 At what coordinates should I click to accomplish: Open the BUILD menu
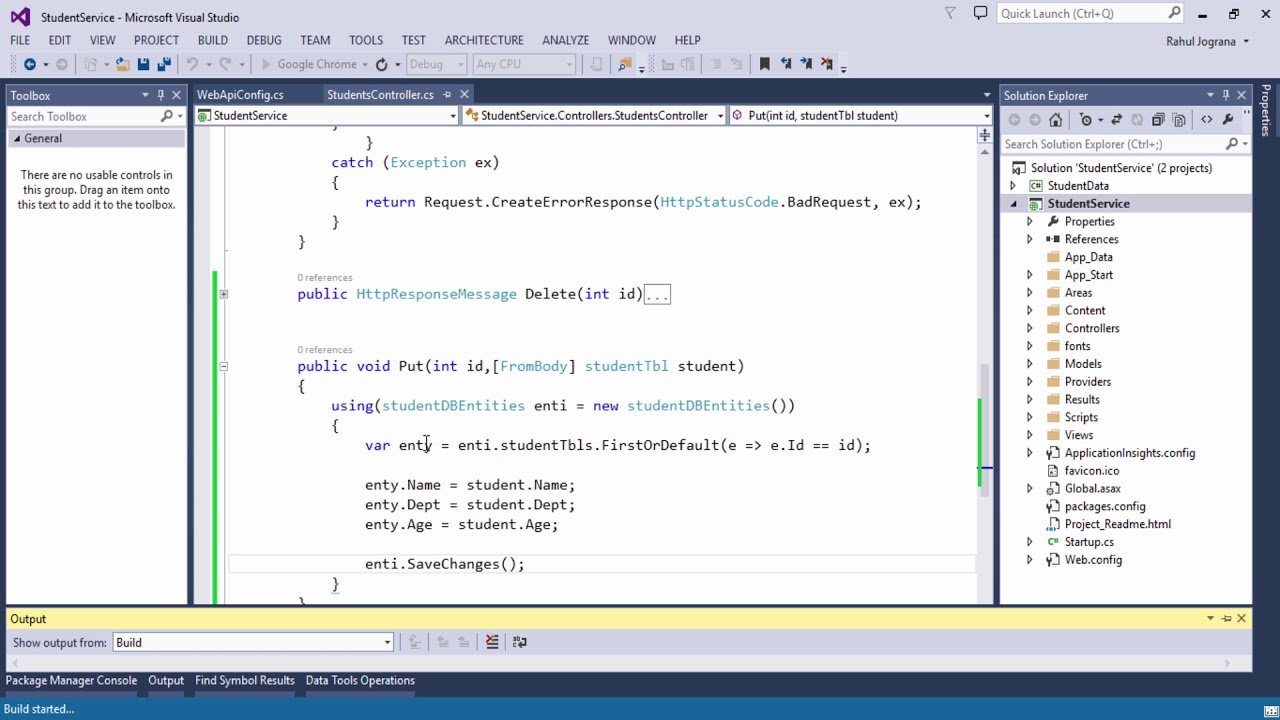212,40
